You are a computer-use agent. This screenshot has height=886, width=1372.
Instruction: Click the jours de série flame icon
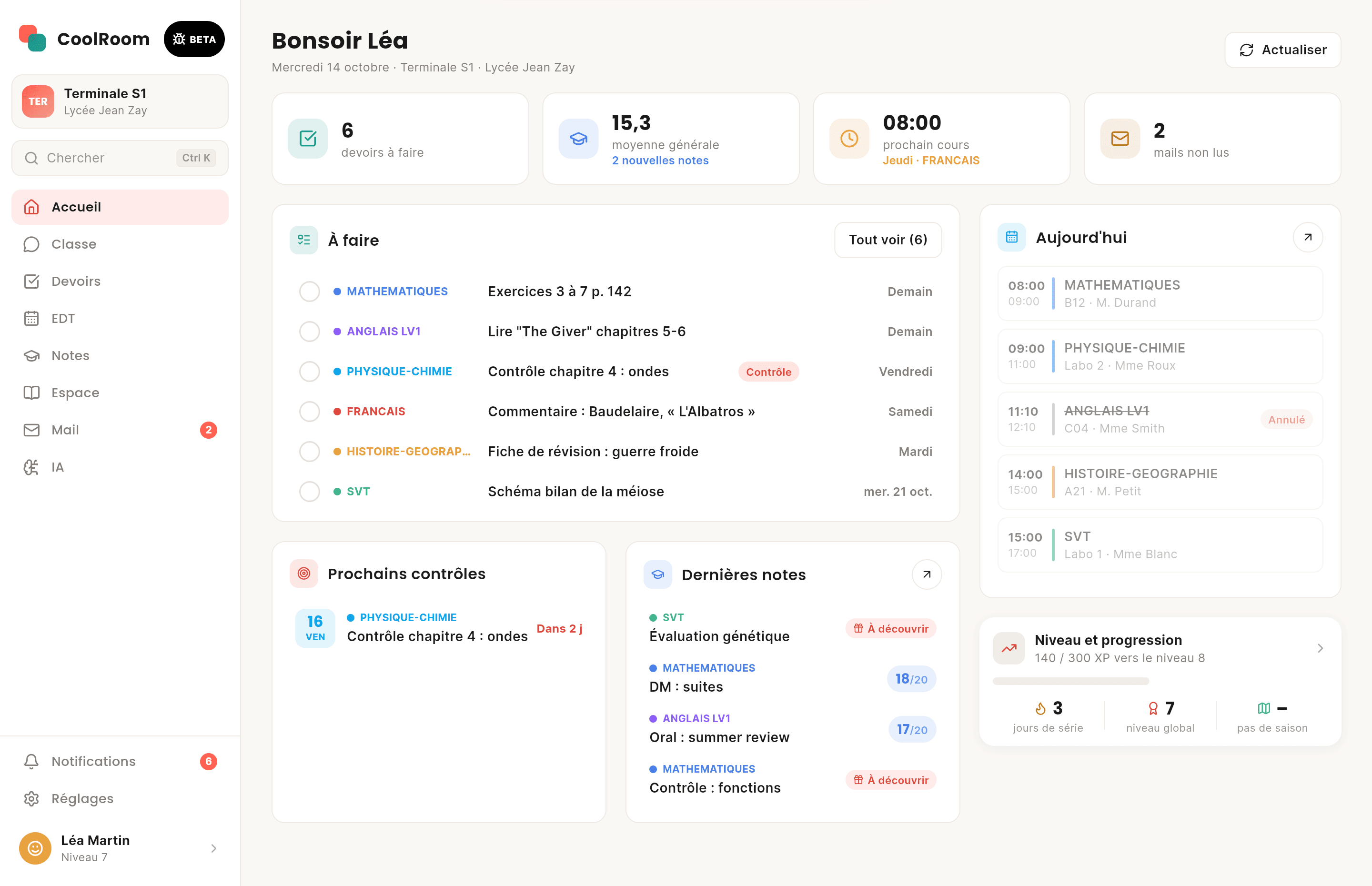pyautogui.click(x=1040, y=708)
